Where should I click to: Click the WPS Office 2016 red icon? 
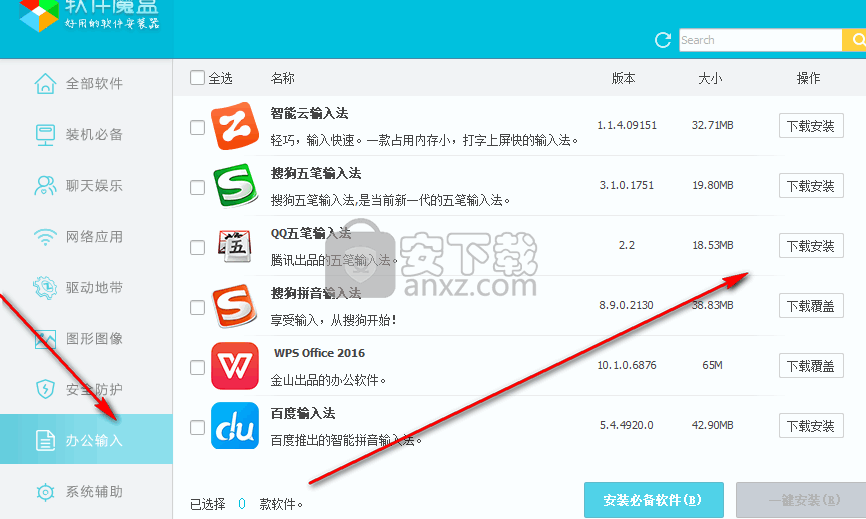point(235,366)
